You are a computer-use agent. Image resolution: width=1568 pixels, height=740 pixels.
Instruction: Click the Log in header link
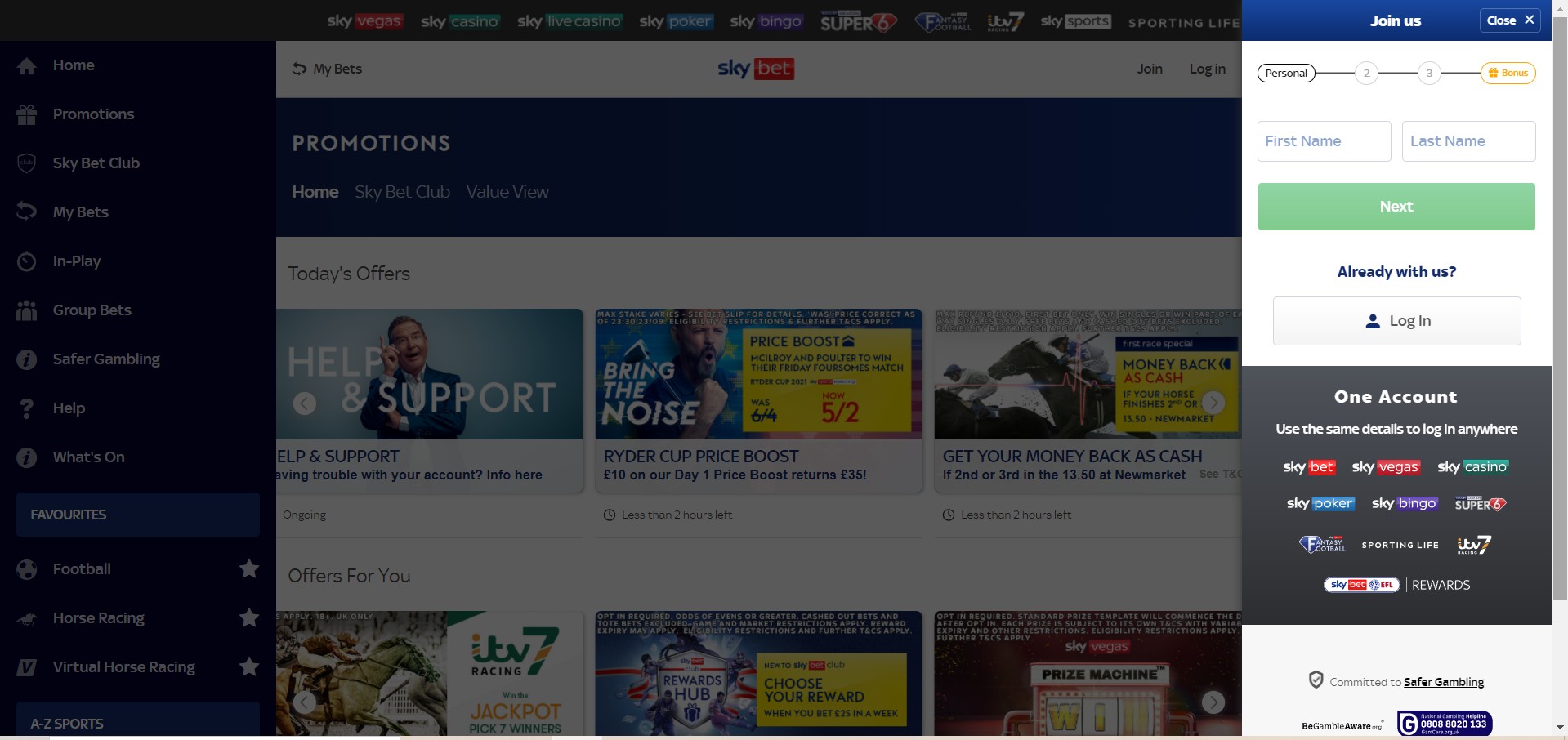point(1207,69)
